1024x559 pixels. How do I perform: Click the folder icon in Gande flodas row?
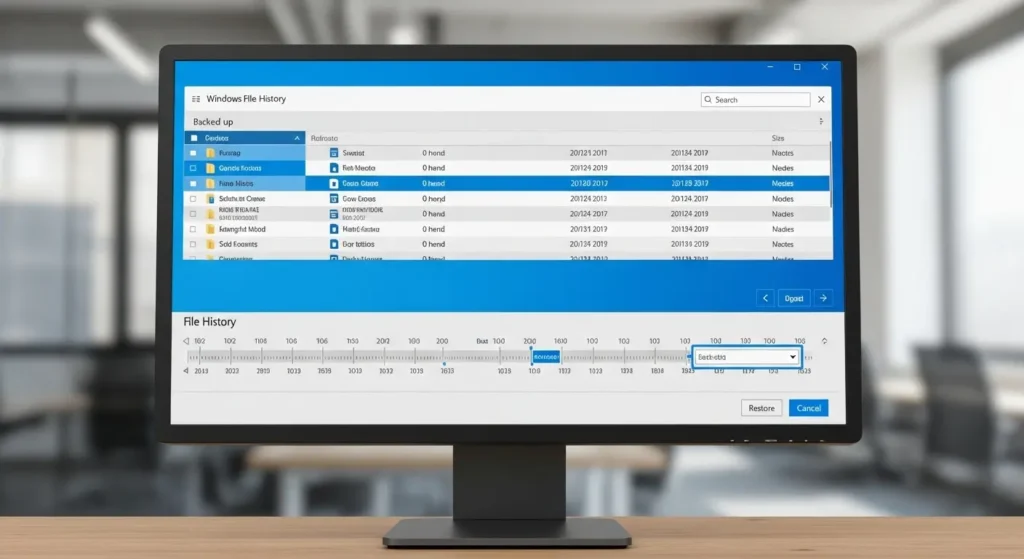pos(210,168)
